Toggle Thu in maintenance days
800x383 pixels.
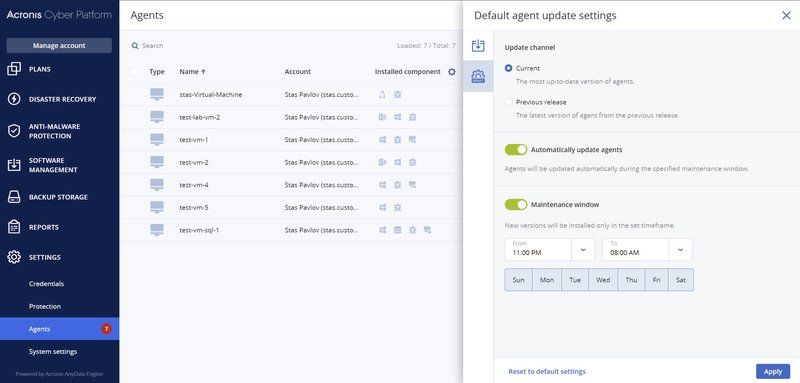click(631, 280)
